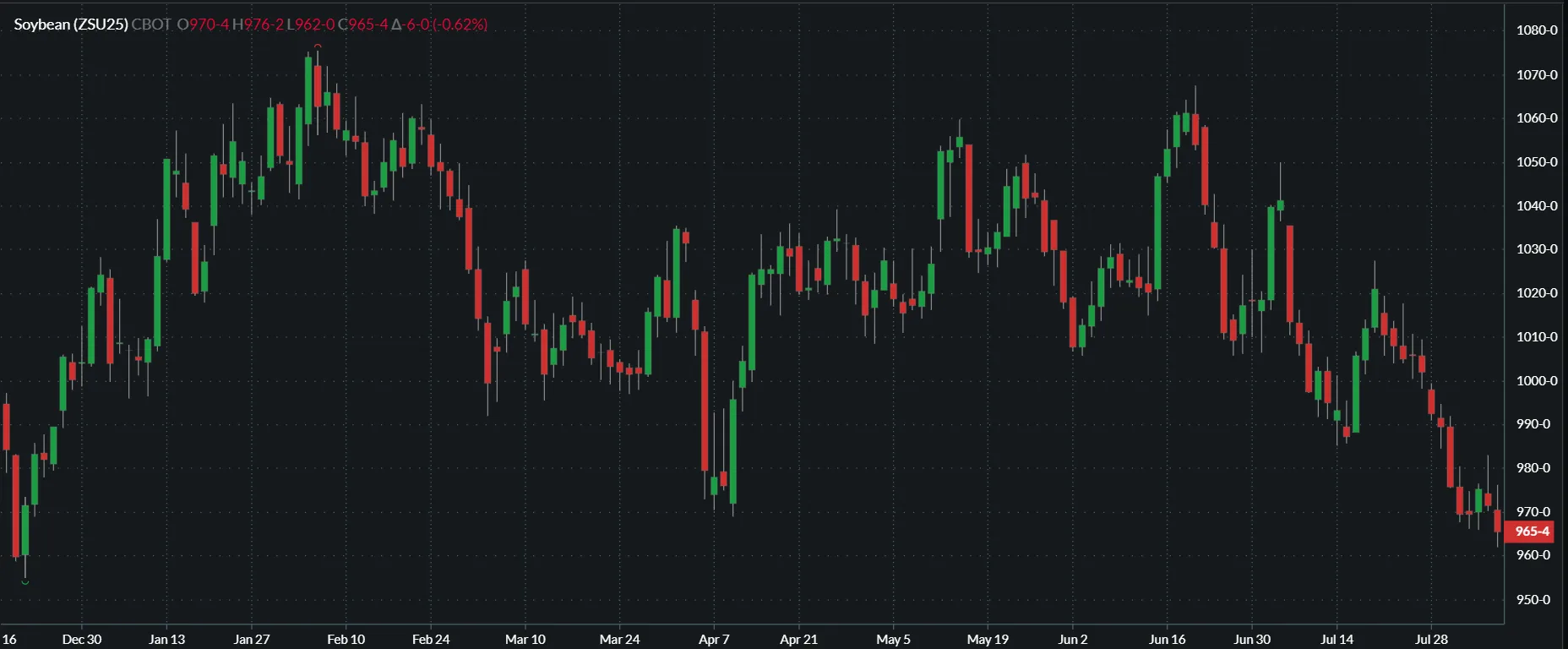
Task: Click the high value H976-2 in the header
Action: [258, 25]
